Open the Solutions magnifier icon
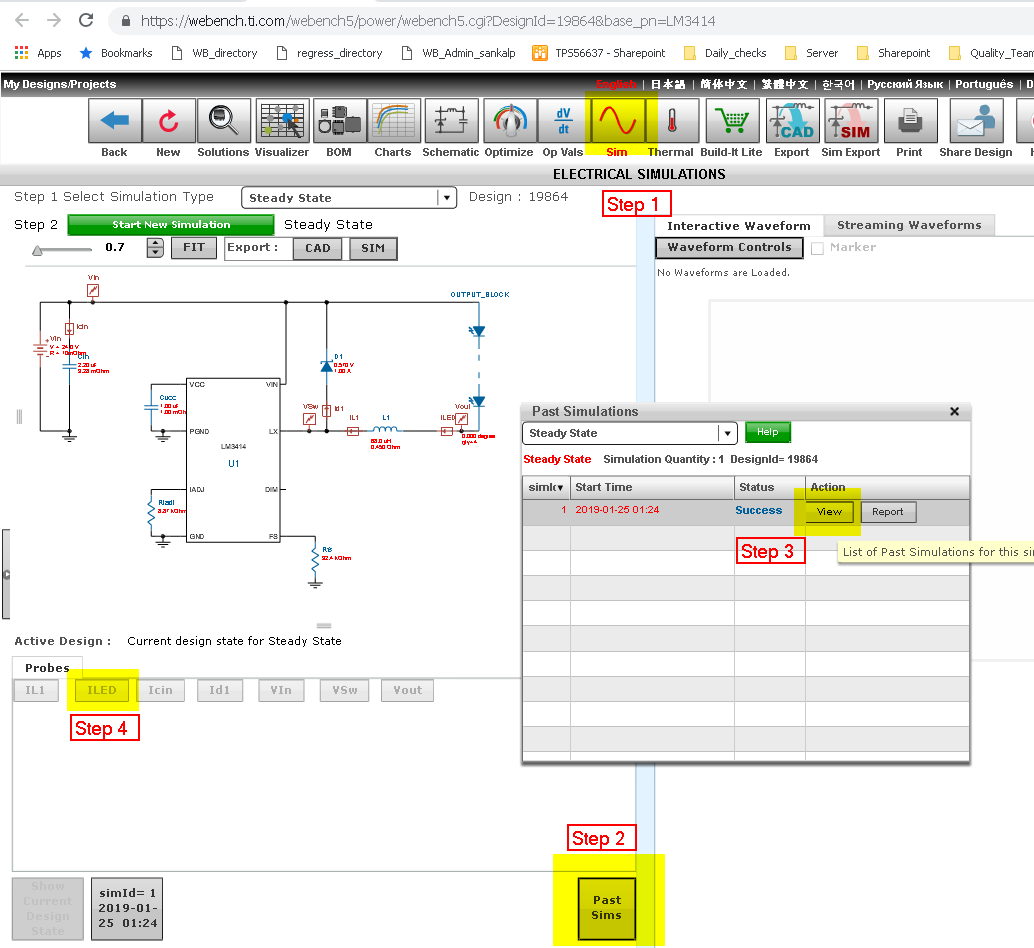The height and width of the screenshot is (948, 1034). tap(224, 121)
